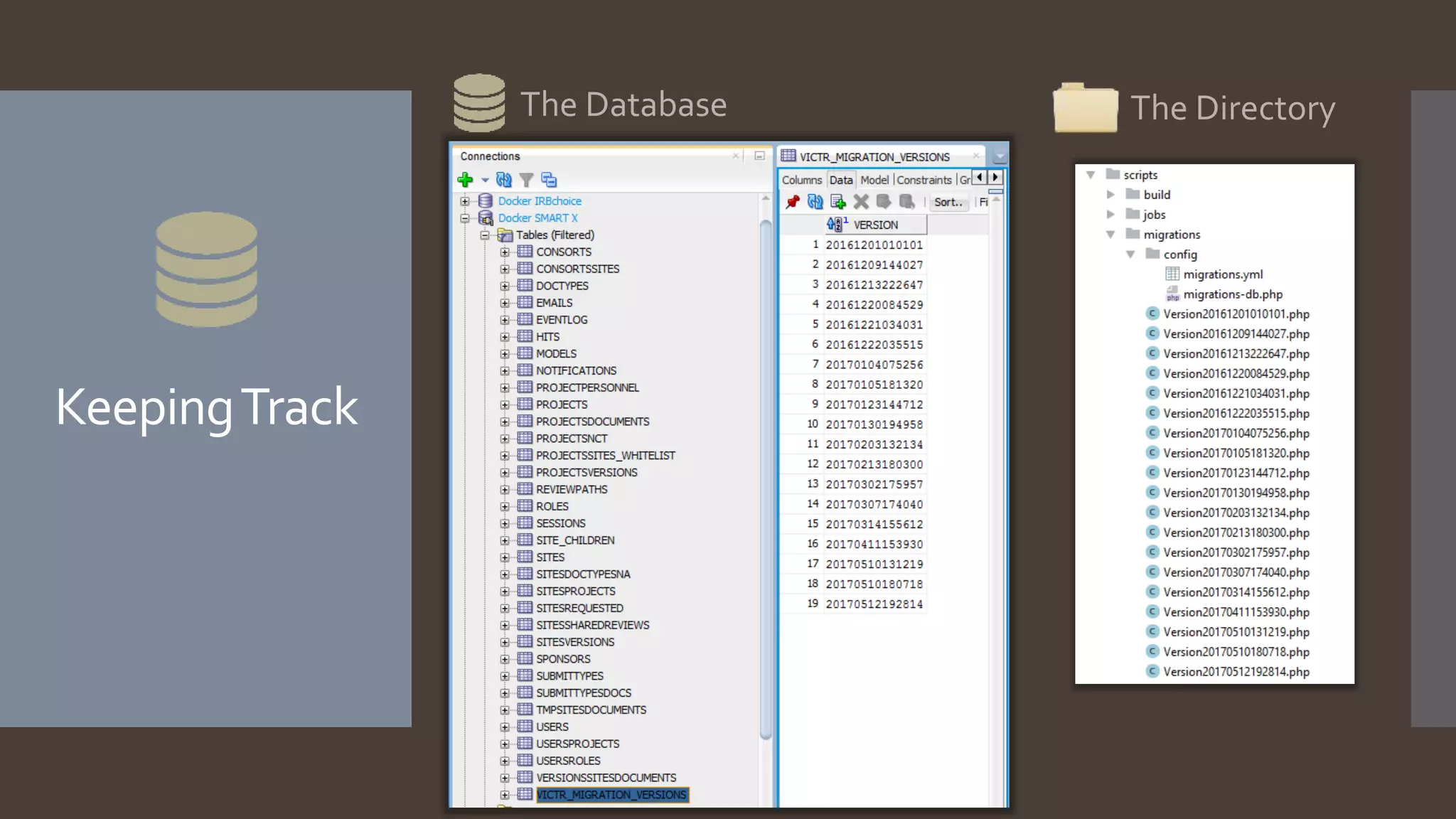Image resolution: width=1456 pixels, height=819 pixels.
Task: Click the config folder icon
Action: point(1152,254)
